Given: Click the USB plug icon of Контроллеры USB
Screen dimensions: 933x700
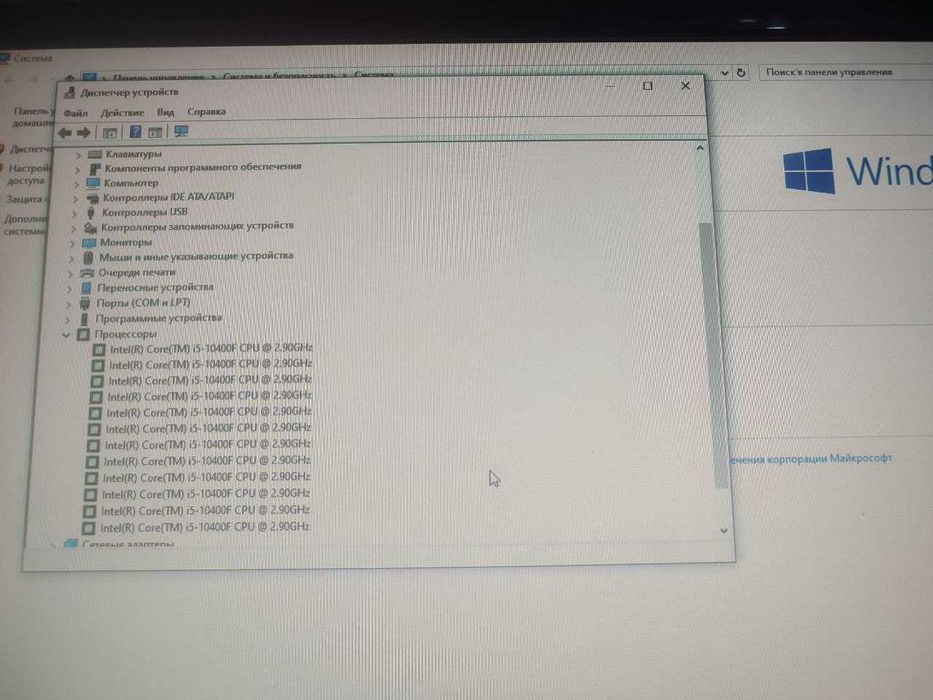Looking at the screenshot, I should click(91, 212).
